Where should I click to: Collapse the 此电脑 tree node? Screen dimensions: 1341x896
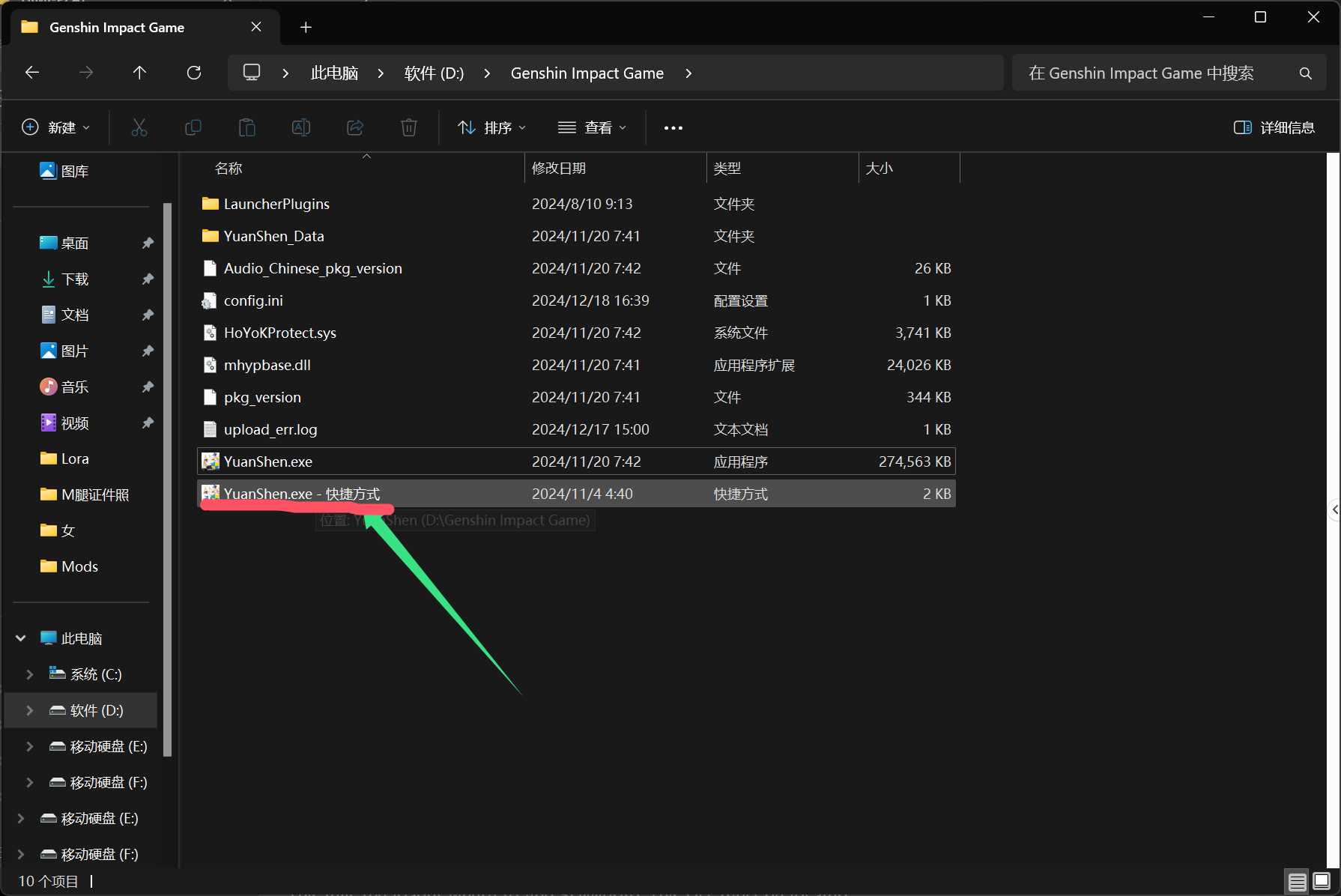tap(21, 638)
